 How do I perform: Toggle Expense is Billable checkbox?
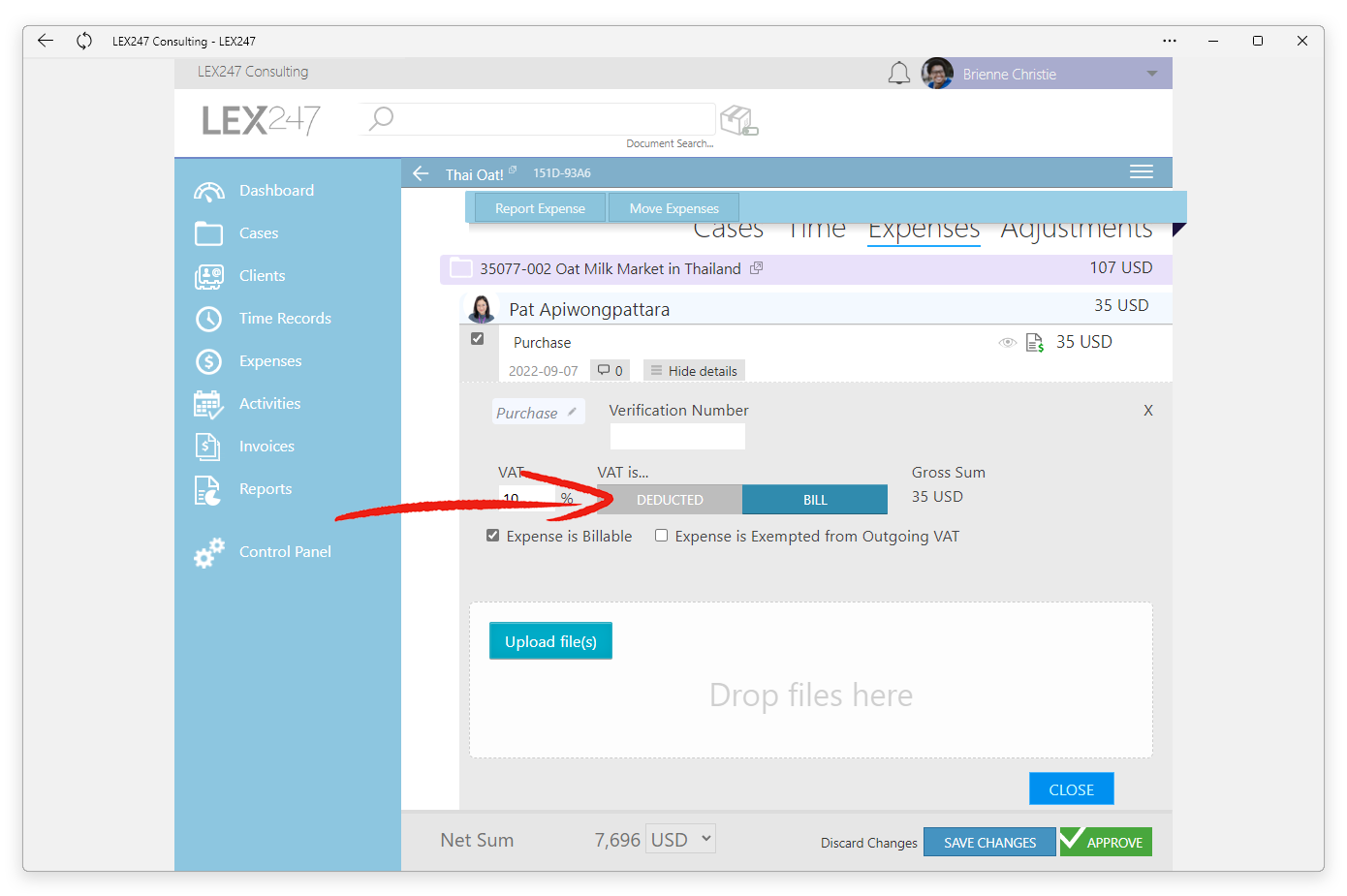click(x=493, y=536)
